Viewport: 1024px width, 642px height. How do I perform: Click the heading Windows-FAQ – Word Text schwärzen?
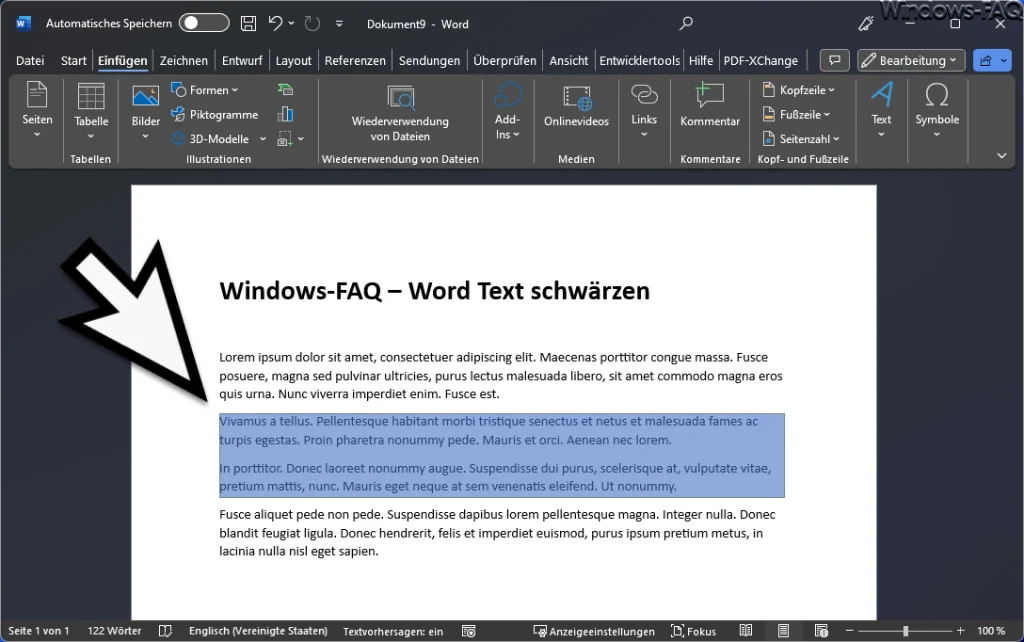click(x=434, y=291)
